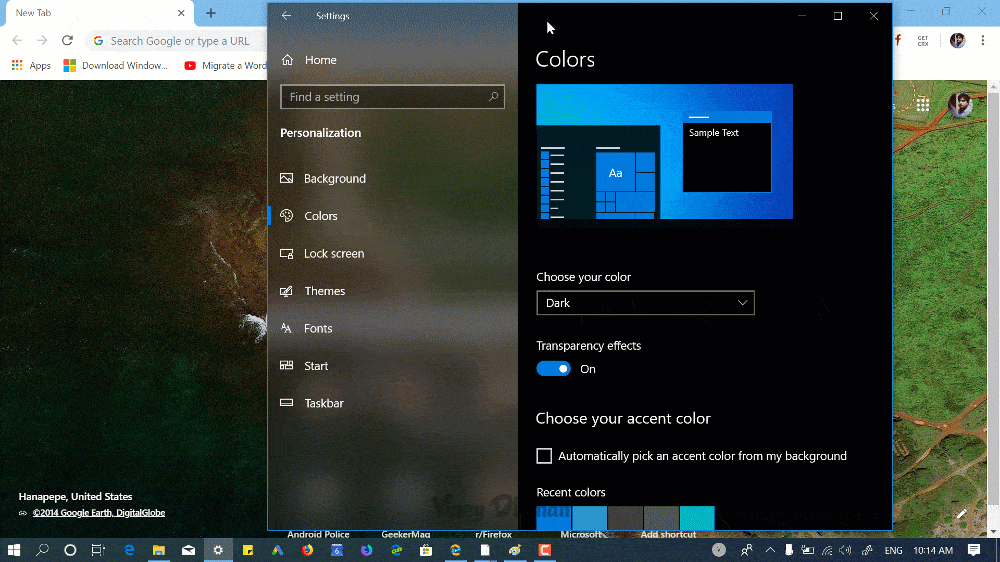Turn off Transparency effects toggle
This screenshot has height=562, width=1000.
(x=553, y=369)
